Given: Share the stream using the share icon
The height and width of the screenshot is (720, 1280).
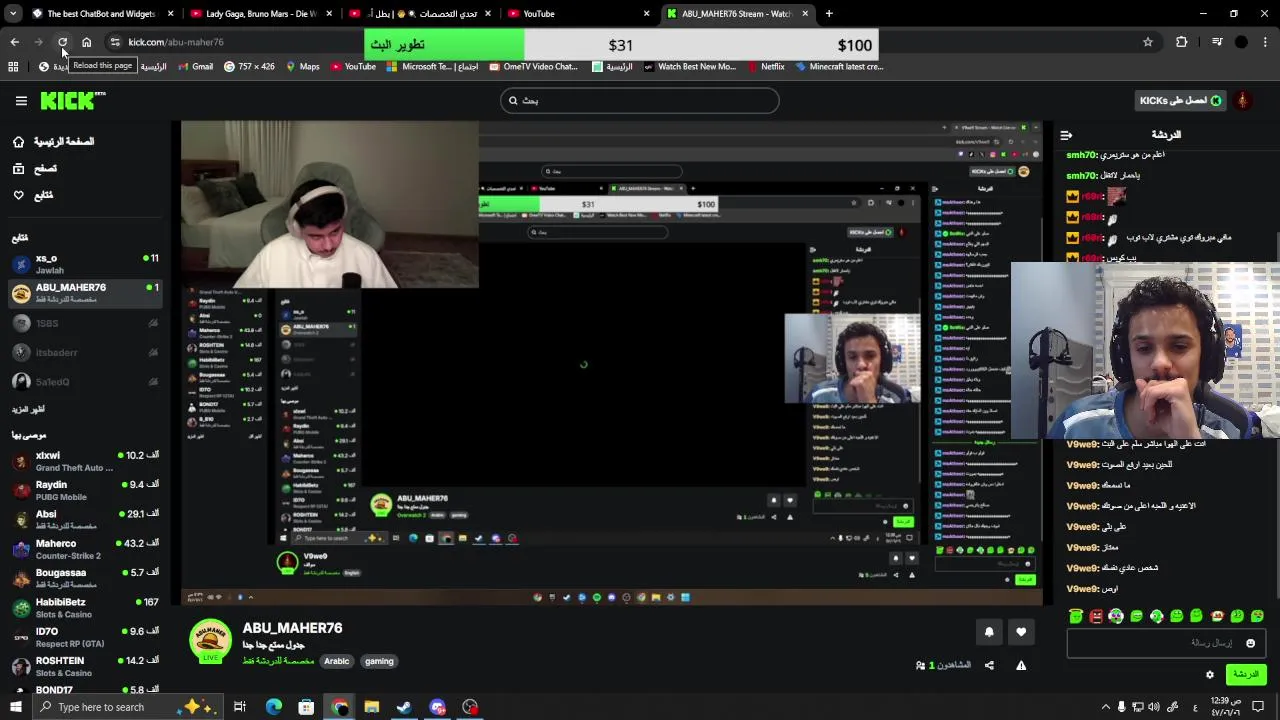Looking at the screenshot, I should (989, 665).
